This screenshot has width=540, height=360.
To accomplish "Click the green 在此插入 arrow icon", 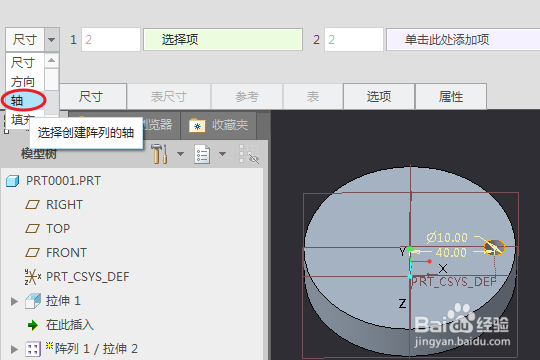I will pyautogui.click(x=33, y=325).
